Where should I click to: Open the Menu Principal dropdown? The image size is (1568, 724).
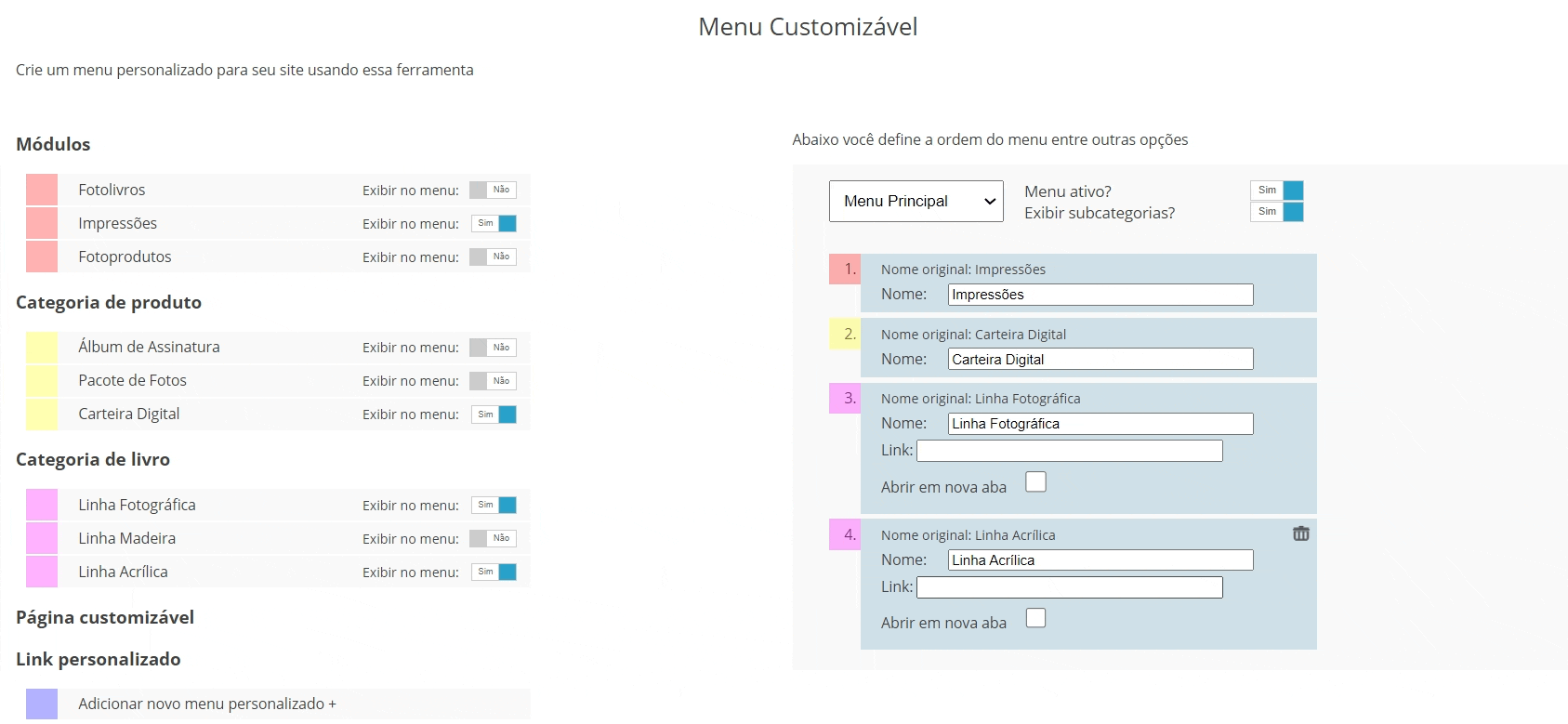coord(916,201)
